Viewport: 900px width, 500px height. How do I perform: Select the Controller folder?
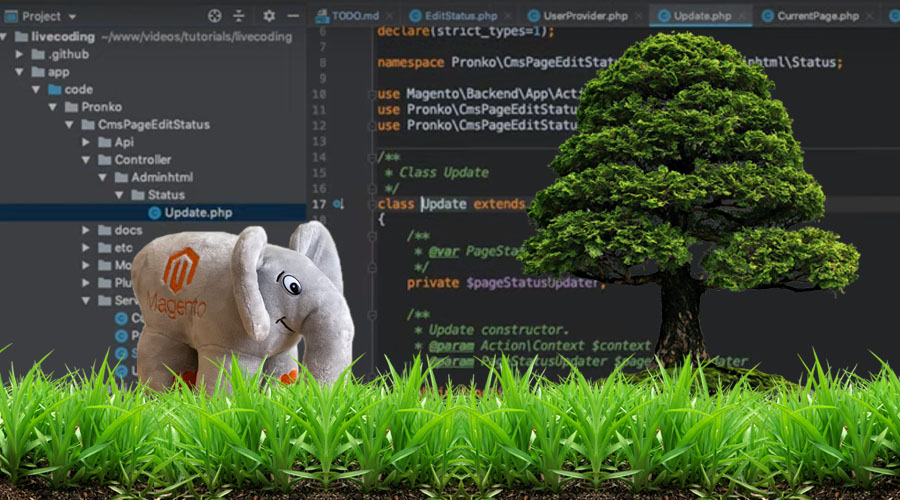click(142, 160)
